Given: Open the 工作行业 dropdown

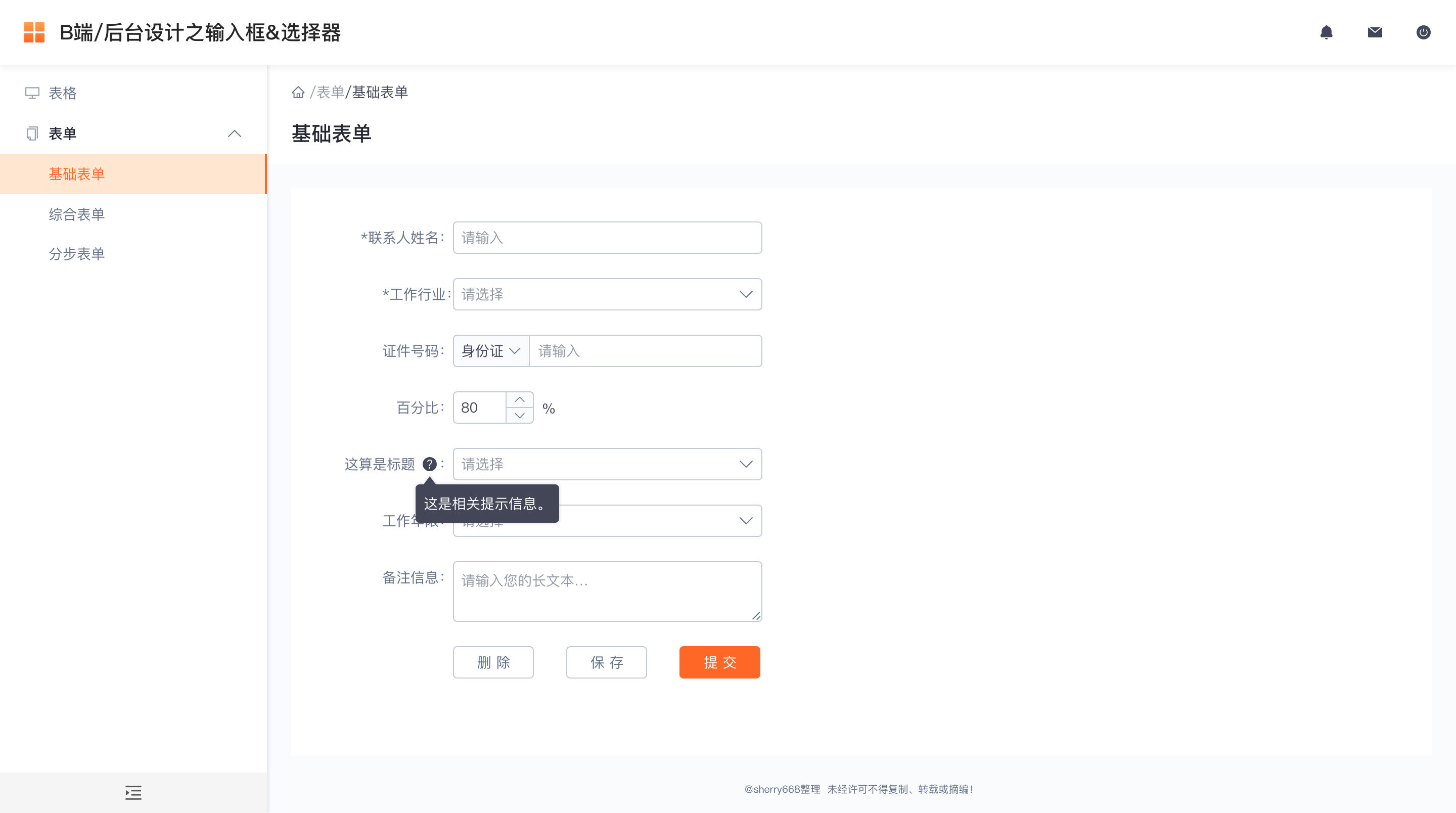Looking at the screenshot, I should [607, 294].
